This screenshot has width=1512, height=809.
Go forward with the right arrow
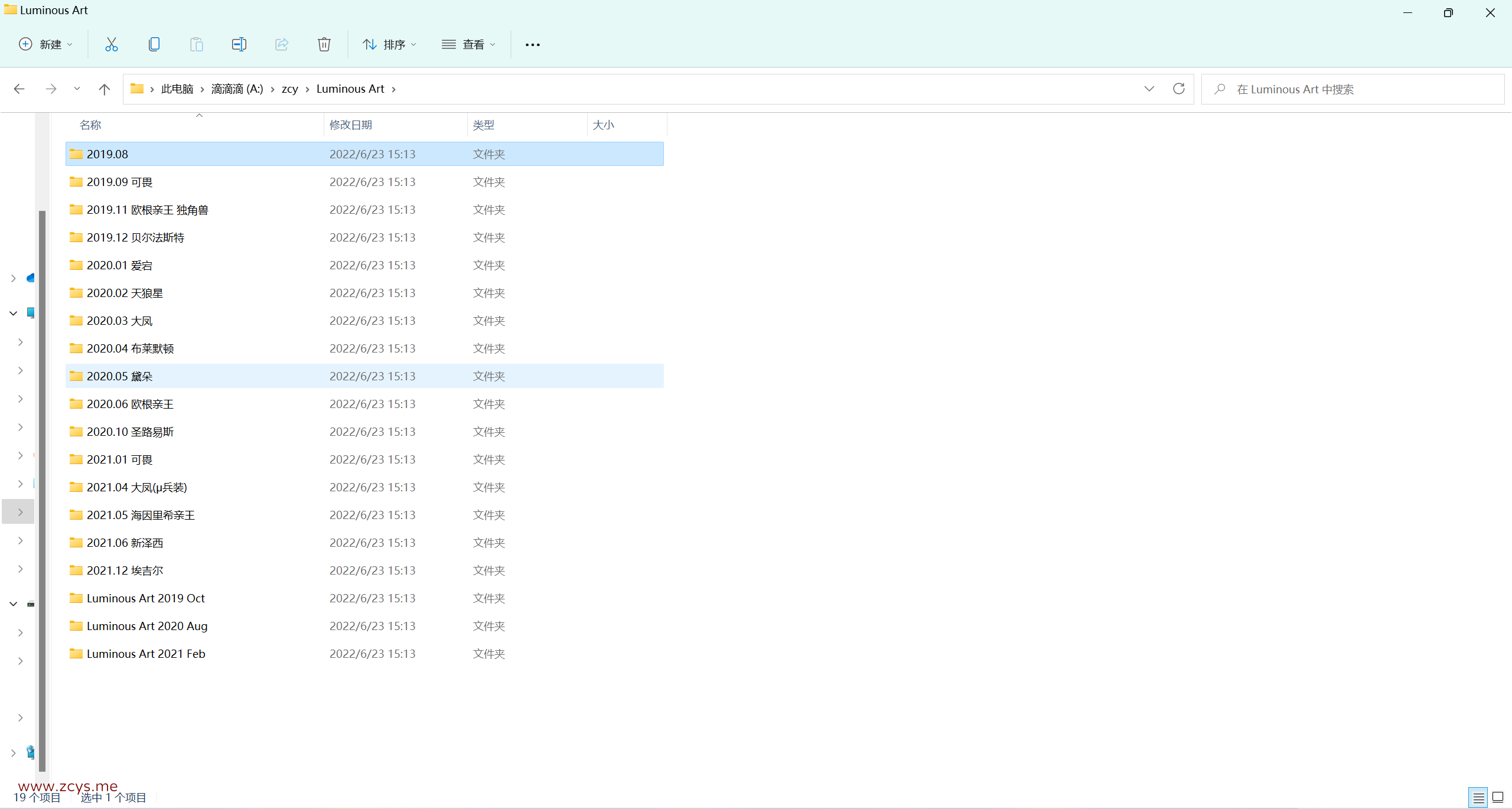51,89
